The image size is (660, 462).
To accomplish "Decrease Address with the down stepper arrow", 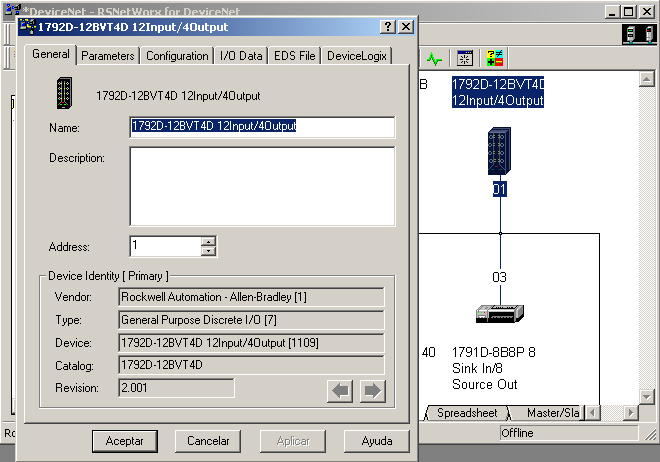I will (x=209, y=251).
